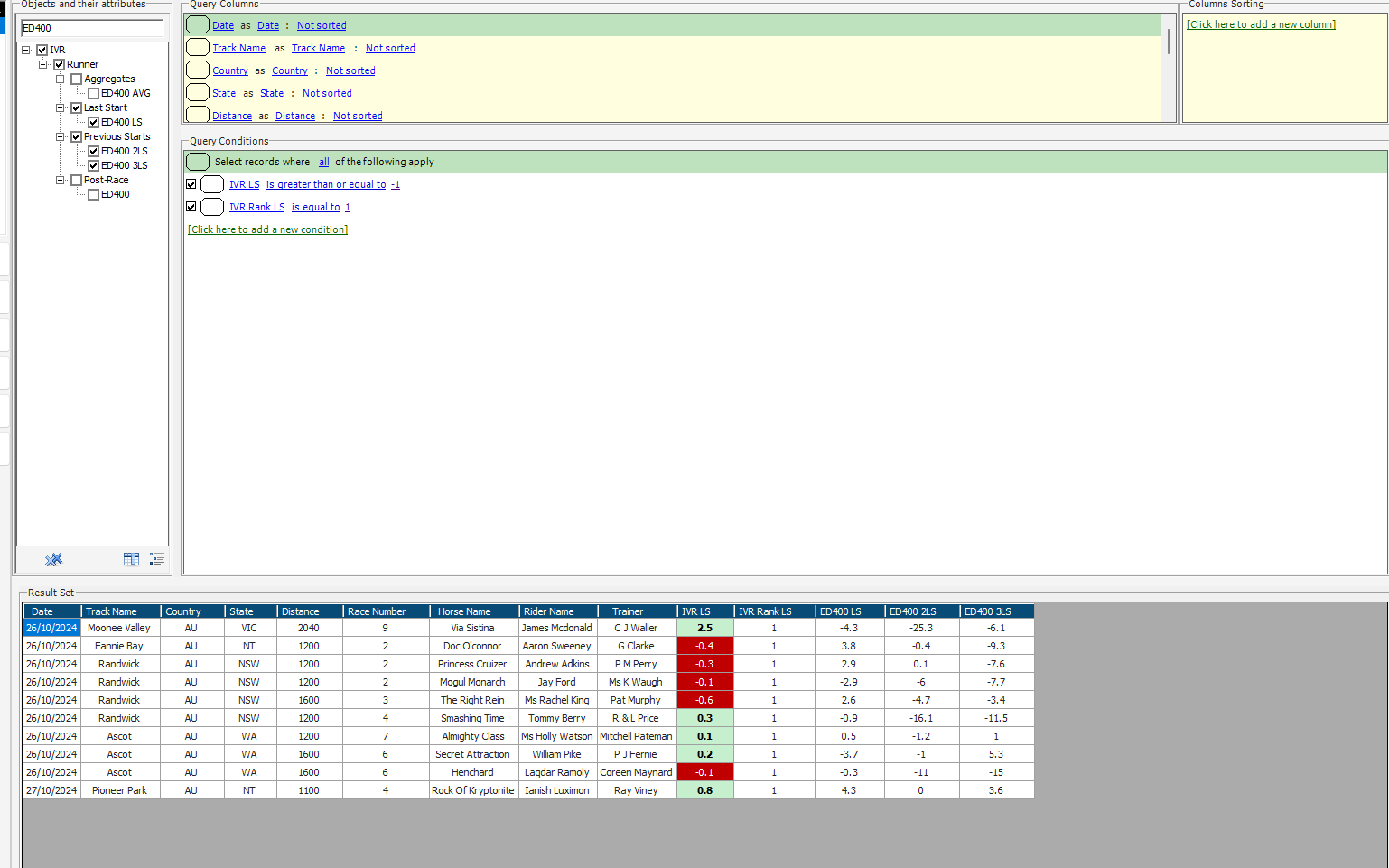The height and width of the screenshot is (868, 1389).
Task: Click 'Not sorted' on the State row
Action: click(327, 93)
